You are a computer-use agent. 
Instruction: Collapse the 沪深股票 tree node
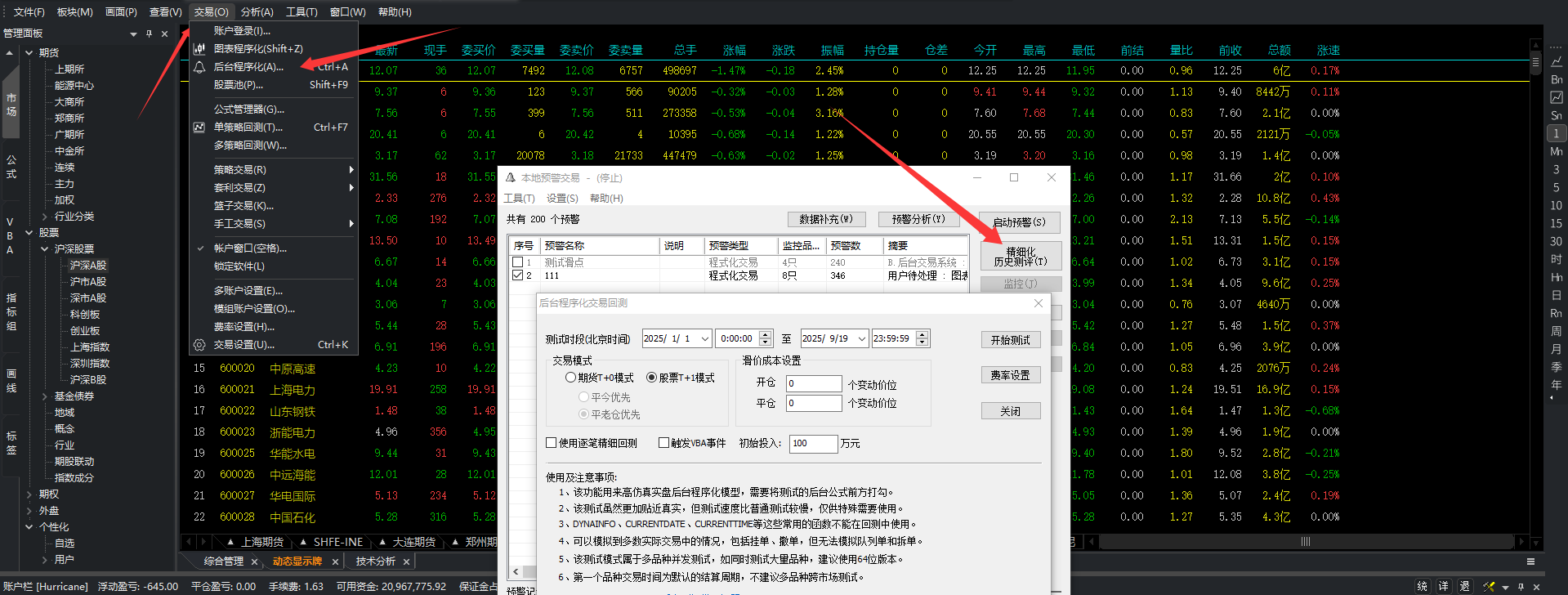[44, 249]
